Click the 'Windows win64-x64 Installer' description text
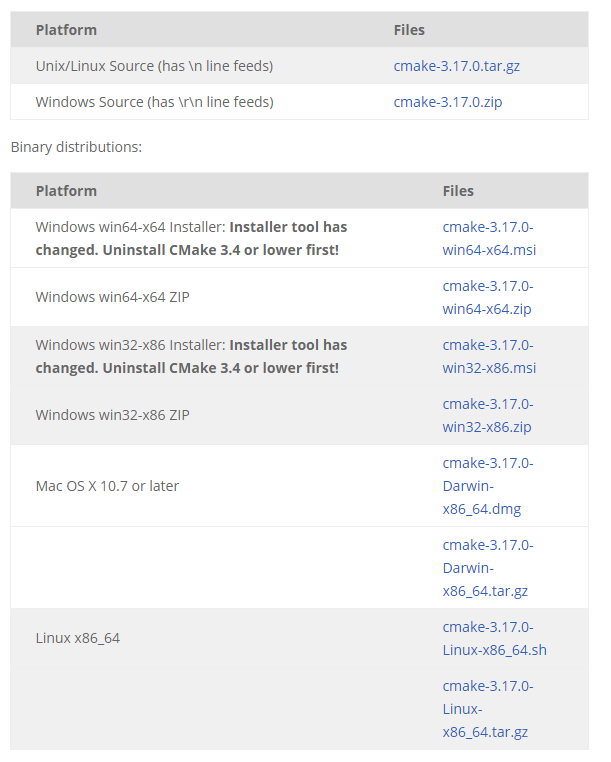611x762 pixels. point(191,238)
